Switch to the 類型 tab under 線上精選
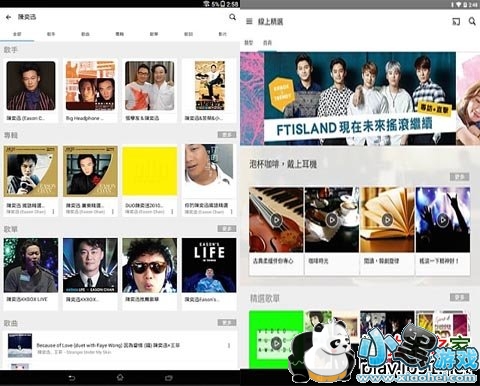 249,43
